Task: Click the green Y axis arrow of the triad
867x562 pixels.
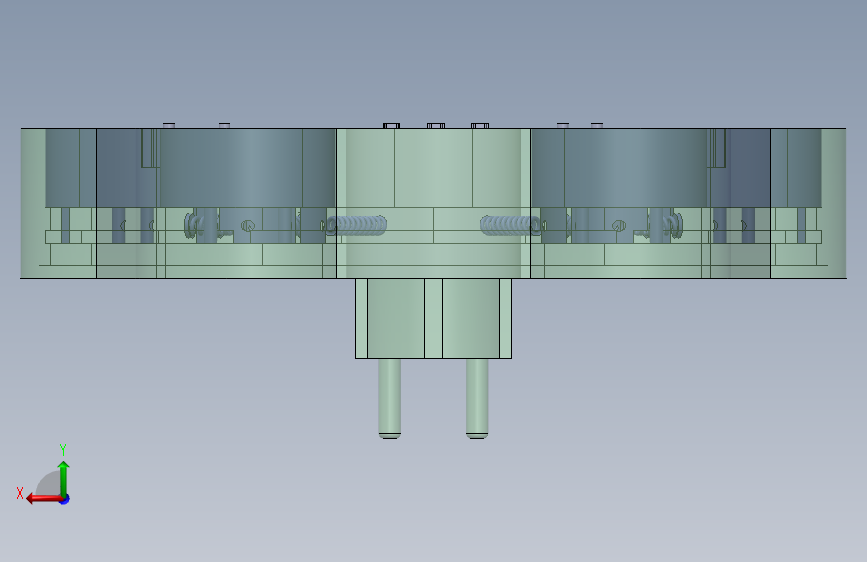Action: click(x=64, y=479)
